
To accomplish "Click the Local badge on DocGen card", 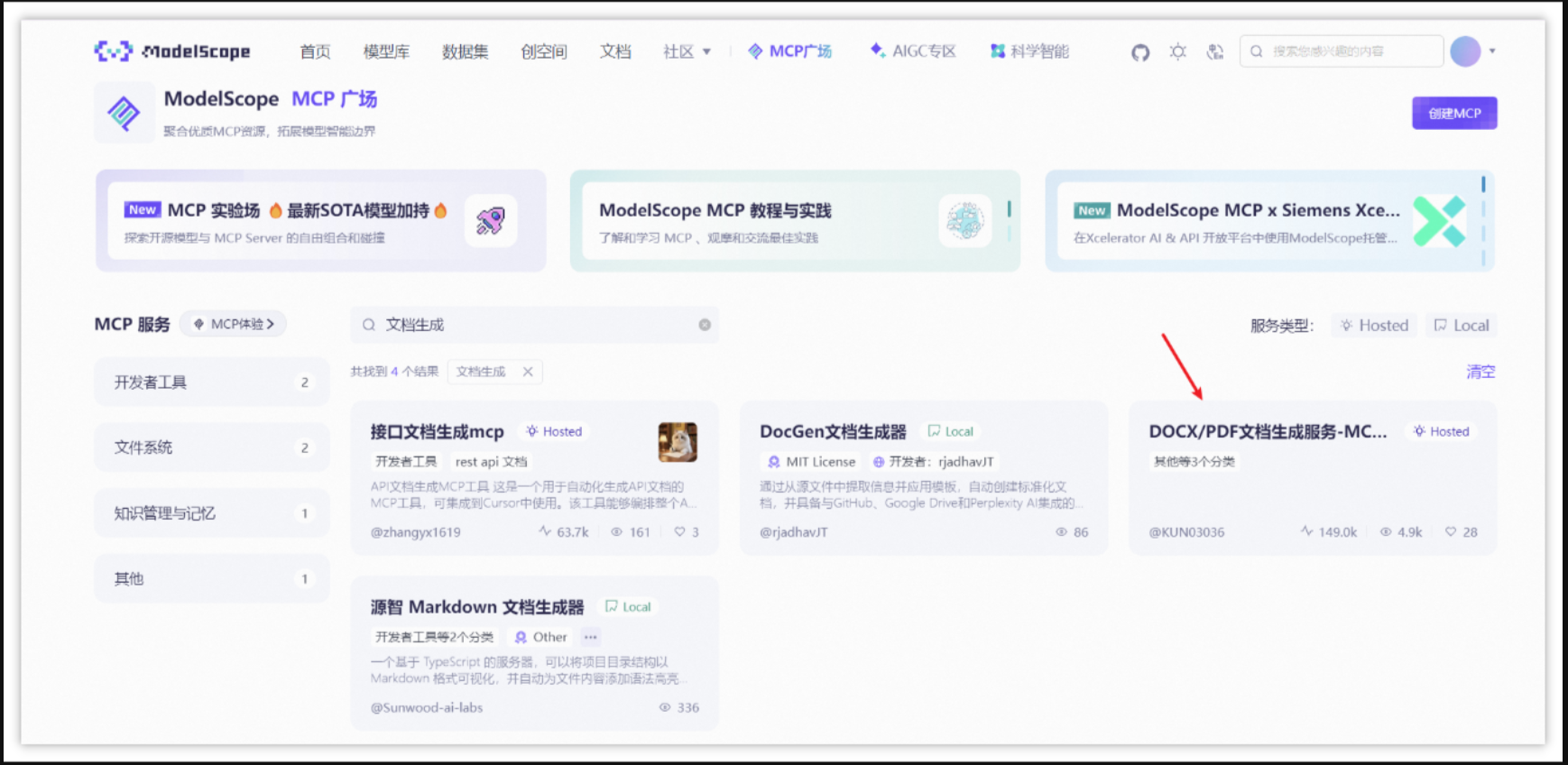I will (951, 432).
